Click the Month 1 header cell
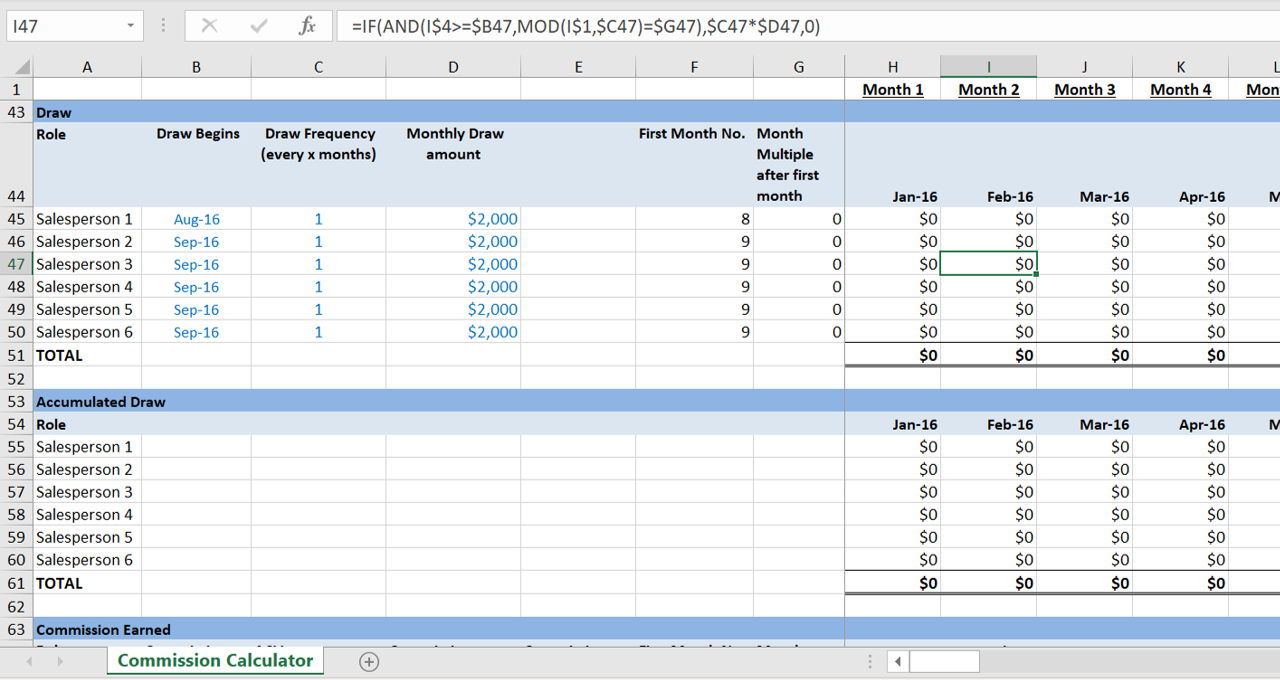Image resolution: width=1280 pixels, height=680 pixels. pyautogui.click(x=892, y=89)
